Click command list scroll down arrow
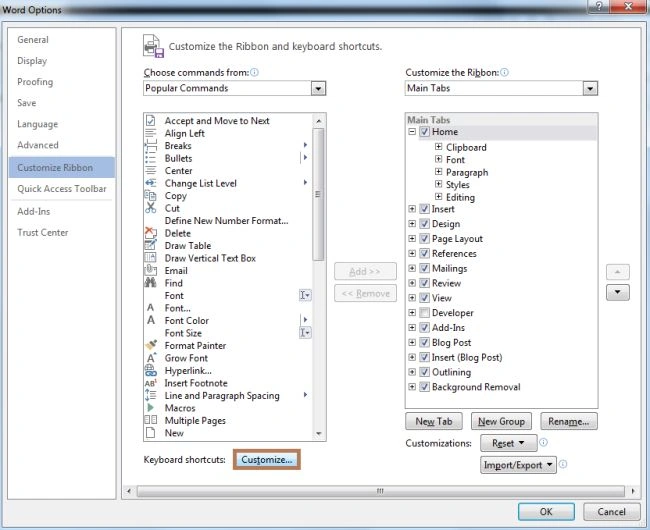 pyautogui.click(x=319, y=433)
